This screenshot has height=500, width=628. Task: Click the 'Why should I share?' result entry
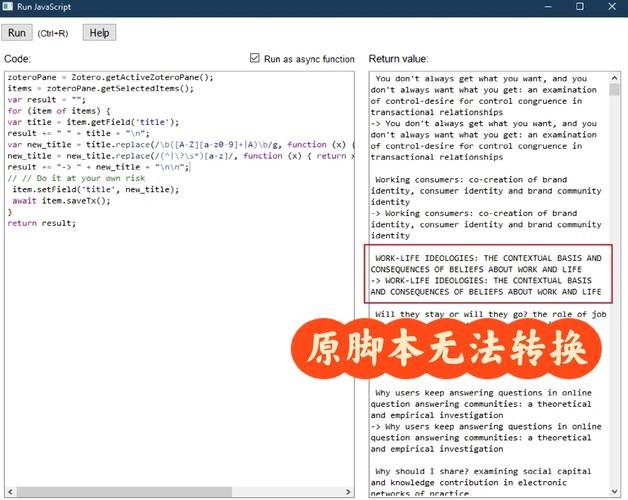point(475,470)
